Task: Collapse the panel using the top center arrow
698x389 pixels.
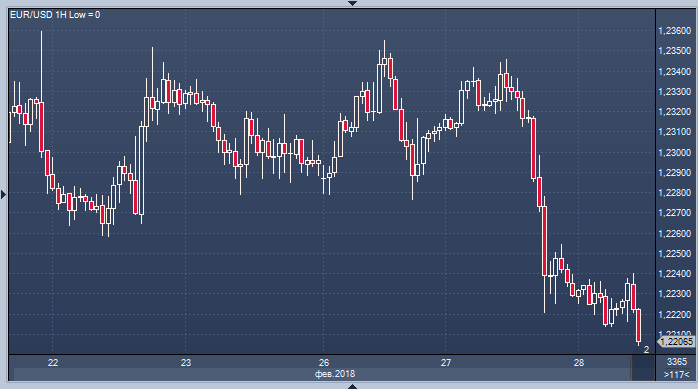Action: point(352,3)
